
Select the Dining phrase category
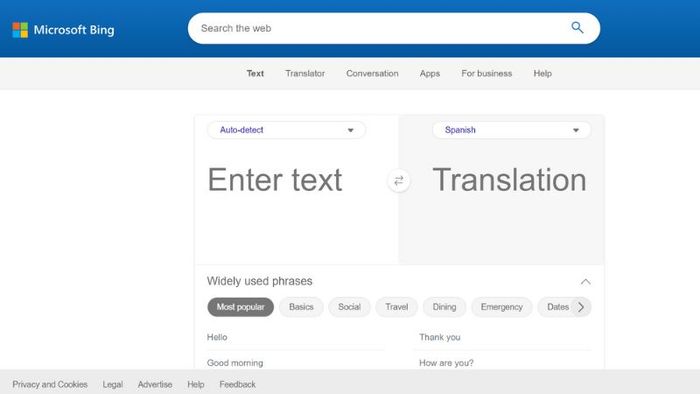point(444,307)
